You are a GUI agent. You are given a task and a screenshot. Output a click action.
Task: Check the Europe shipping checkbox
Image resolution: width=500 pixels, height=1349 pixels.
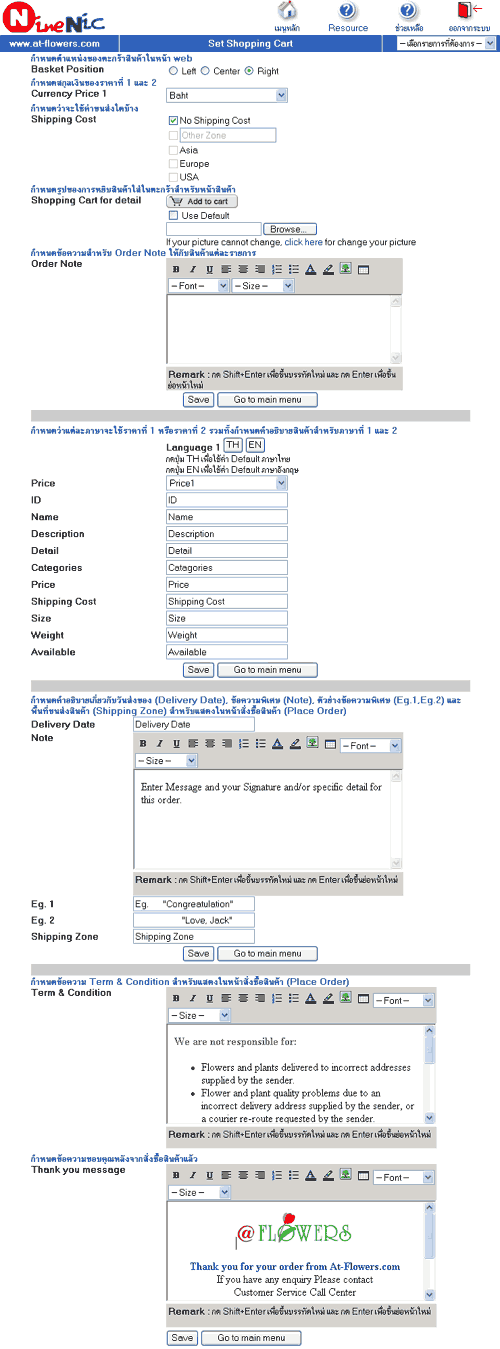pos(174,163)
